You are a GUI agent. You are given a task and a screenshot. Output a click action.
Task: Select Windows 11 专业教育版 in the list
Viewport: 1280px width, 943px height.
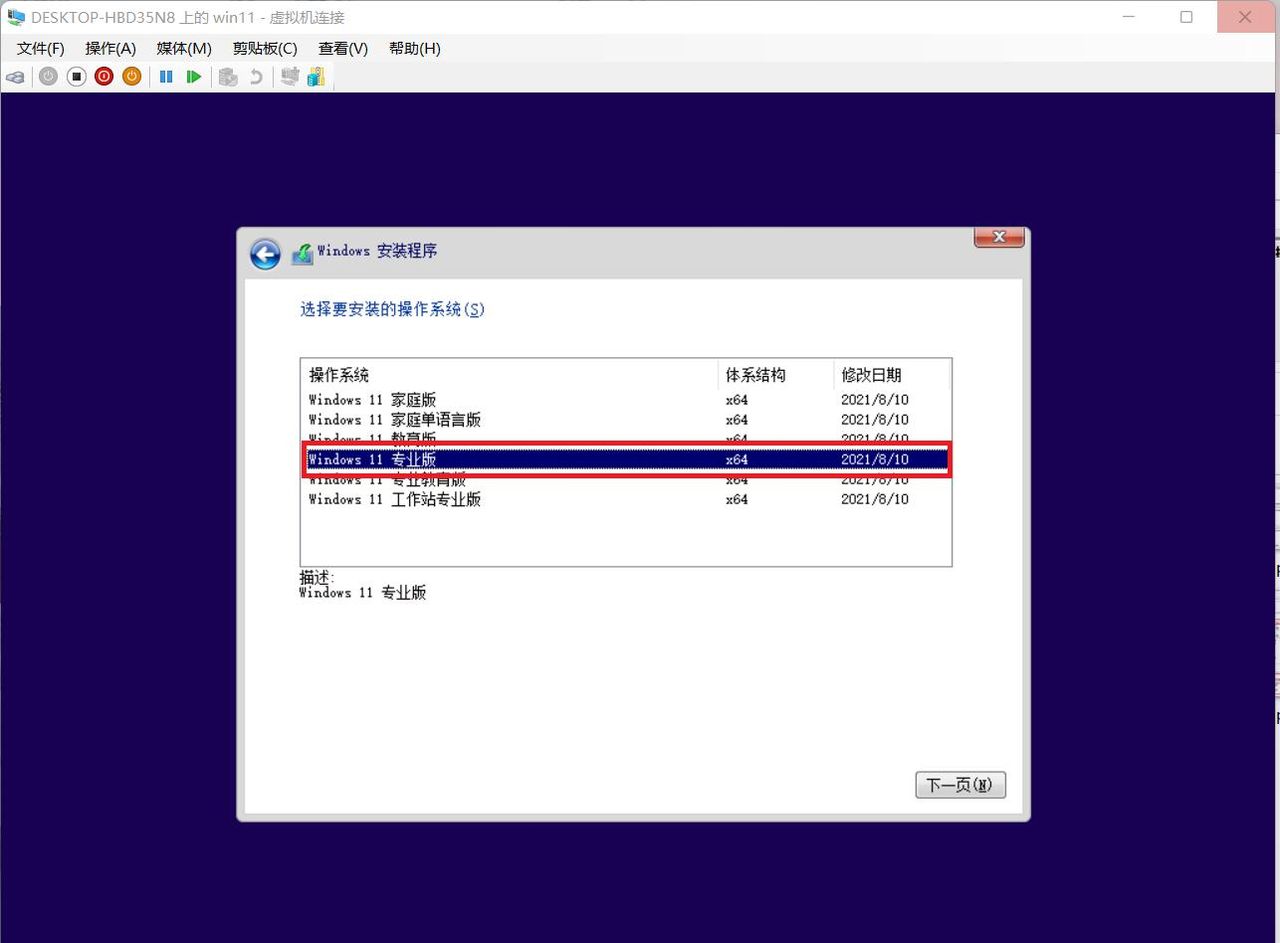[626, 481]
